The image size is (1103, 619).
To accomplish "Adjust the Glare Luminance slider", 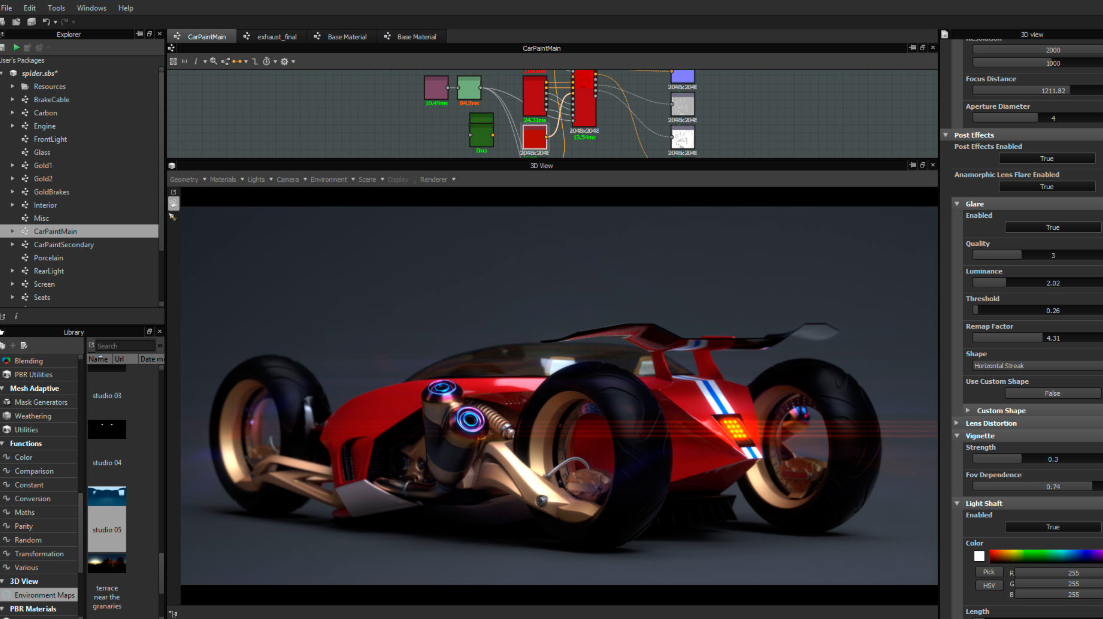I will click(x=1038, y=283).
